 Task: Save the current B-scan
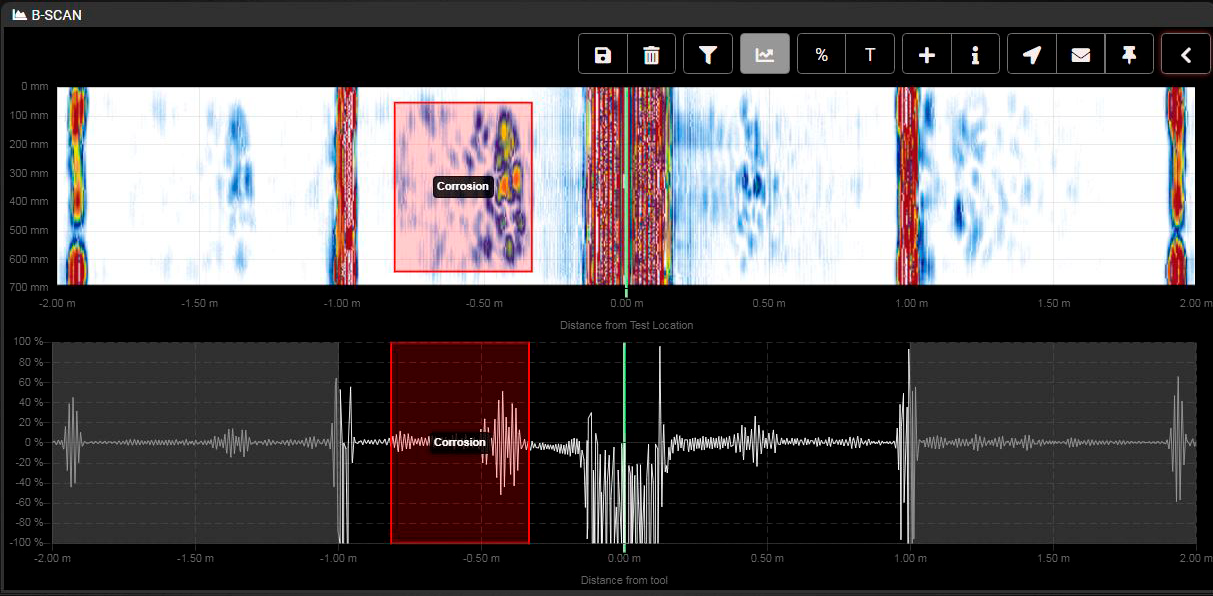pos(602,53)
